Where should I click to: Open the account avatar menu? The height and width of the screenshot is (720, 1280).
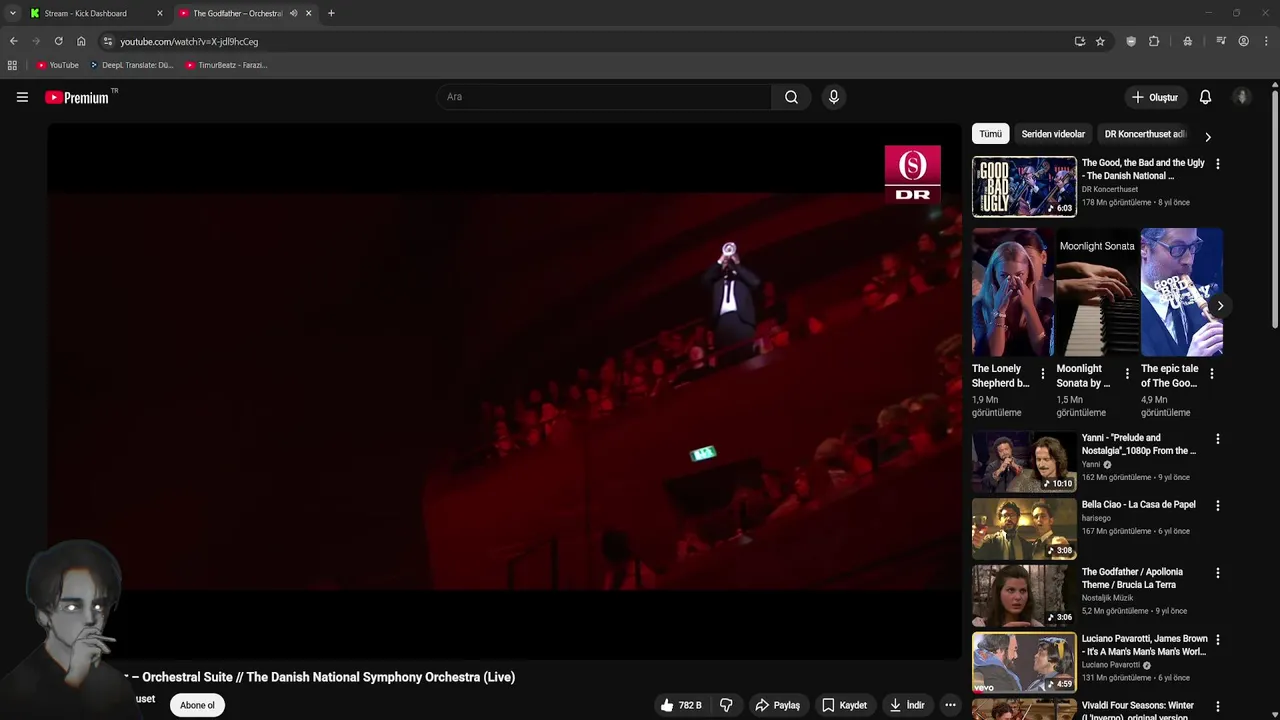pyautogui.click(x=1242, y=97)
